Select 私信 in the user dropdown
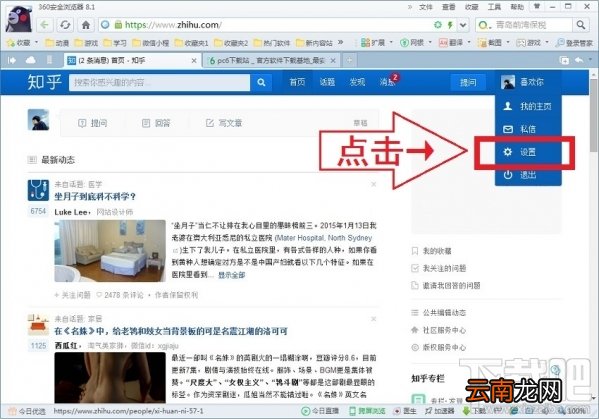 [x=528, y=129]
